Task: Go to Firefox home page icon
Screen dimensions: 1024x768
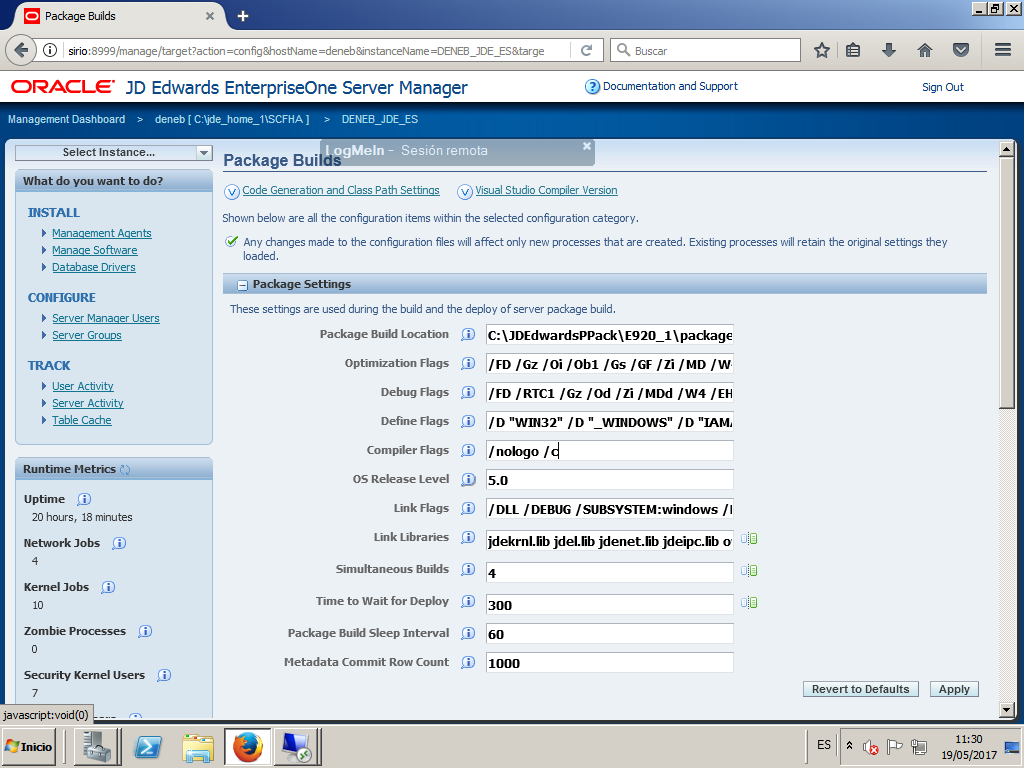Action: click(925, 50)
